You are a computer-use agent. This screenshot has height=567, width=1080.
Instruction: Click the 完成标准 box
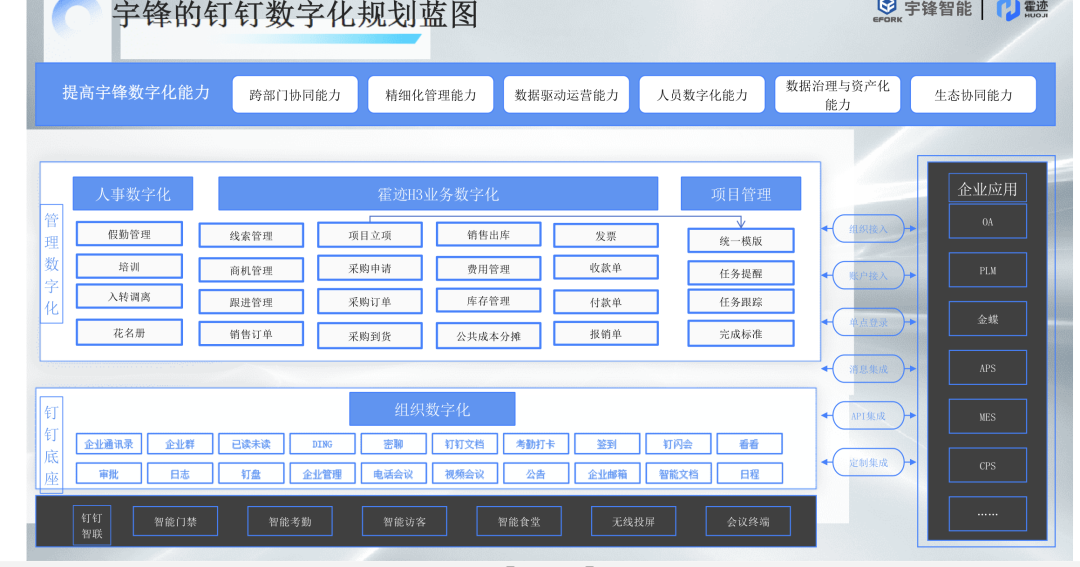pyautogui.click(x=741, y=334)
